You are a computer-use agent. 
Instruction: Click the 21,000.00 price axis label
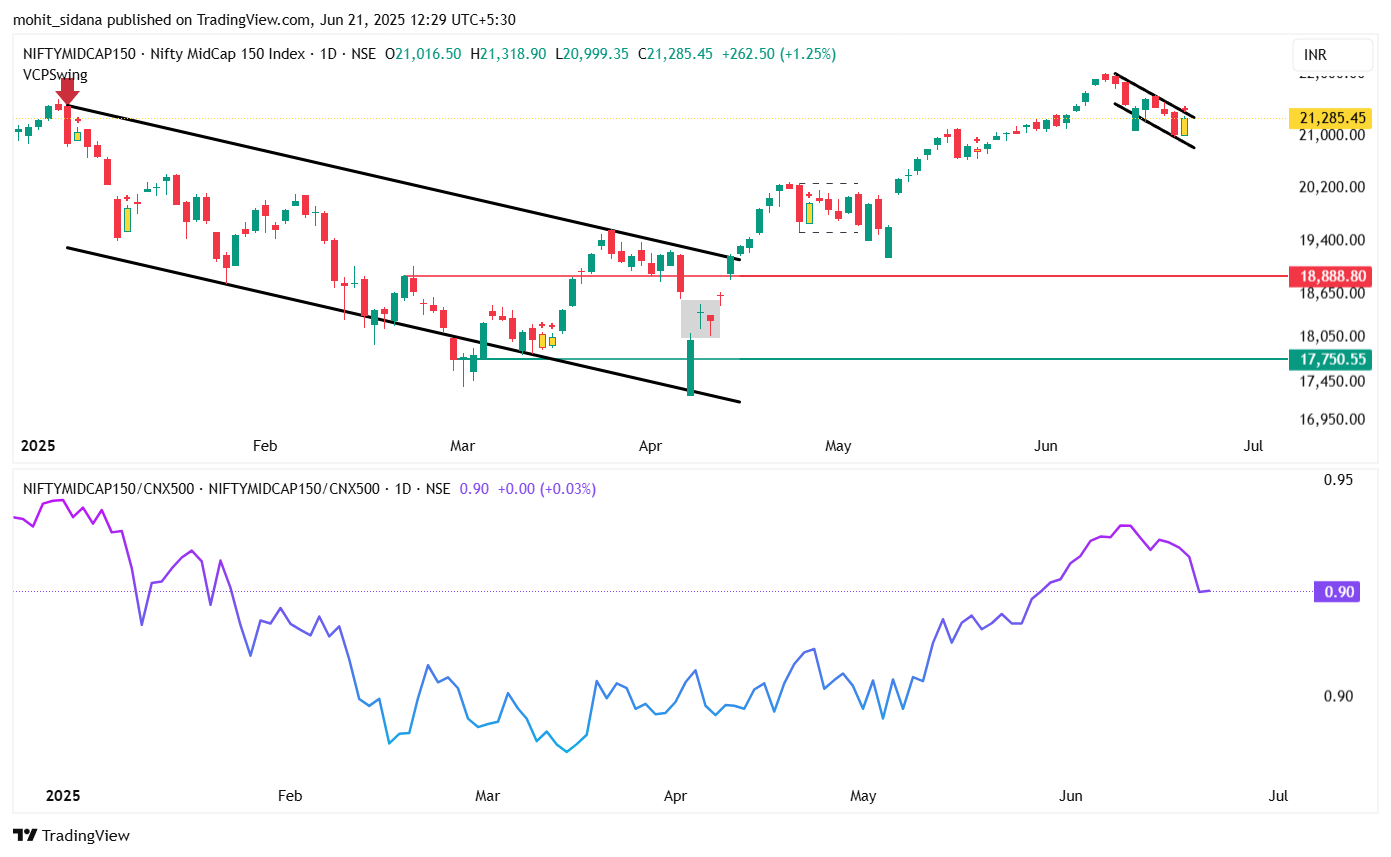(x=1331, y=135)
